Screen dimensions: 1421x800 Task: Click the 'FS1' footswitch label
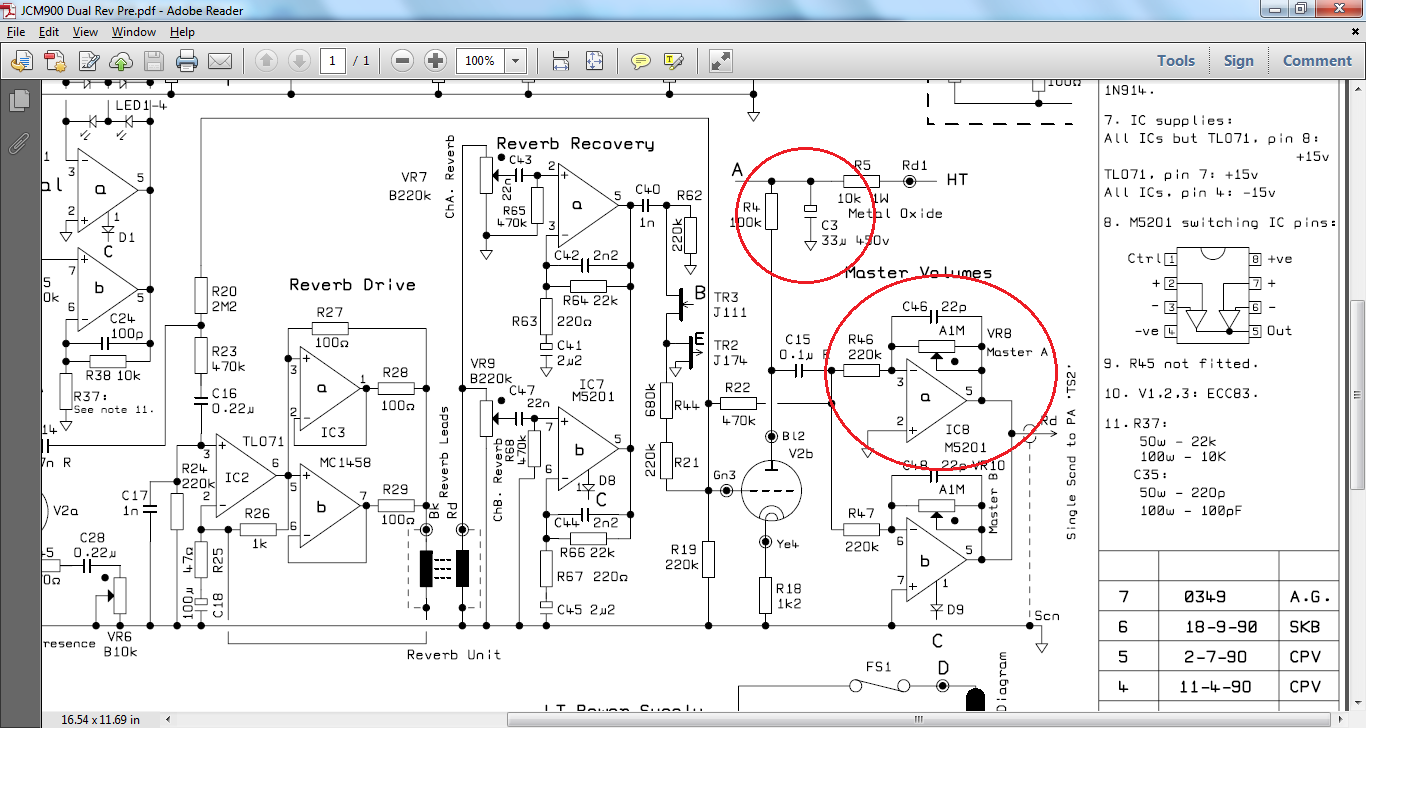pyautogui.click(x=878, y=666)
